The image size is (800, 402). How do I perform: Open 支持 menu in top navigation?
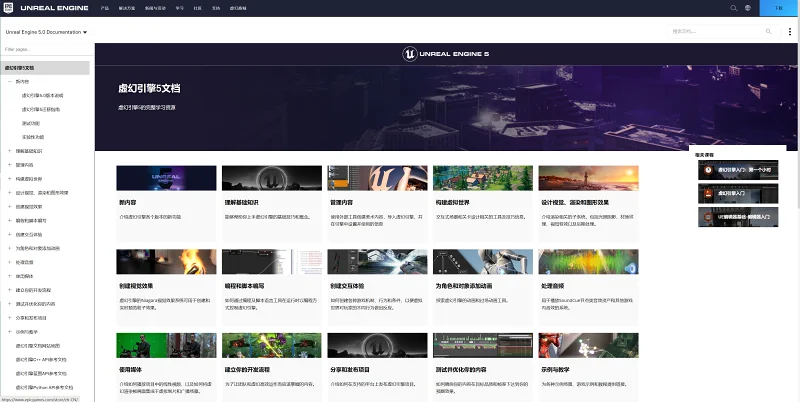pos(216,8)
